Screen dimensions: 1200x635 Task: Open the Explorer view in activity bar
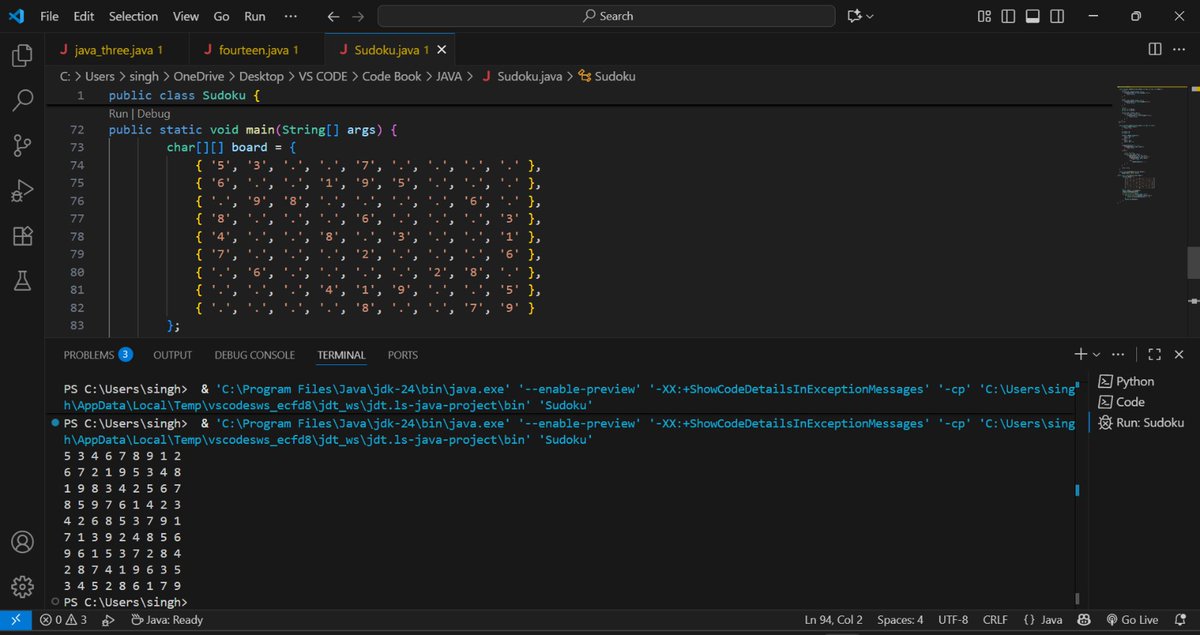(22, 55)
